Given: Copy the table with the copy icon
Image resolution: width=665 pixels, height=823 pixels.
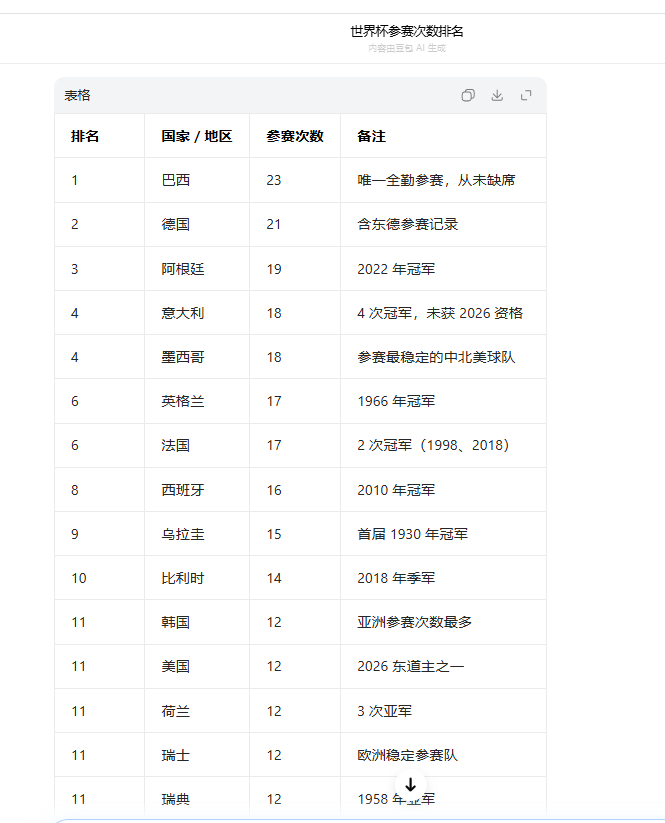Looking at the screenshot, I should (468, 95).
